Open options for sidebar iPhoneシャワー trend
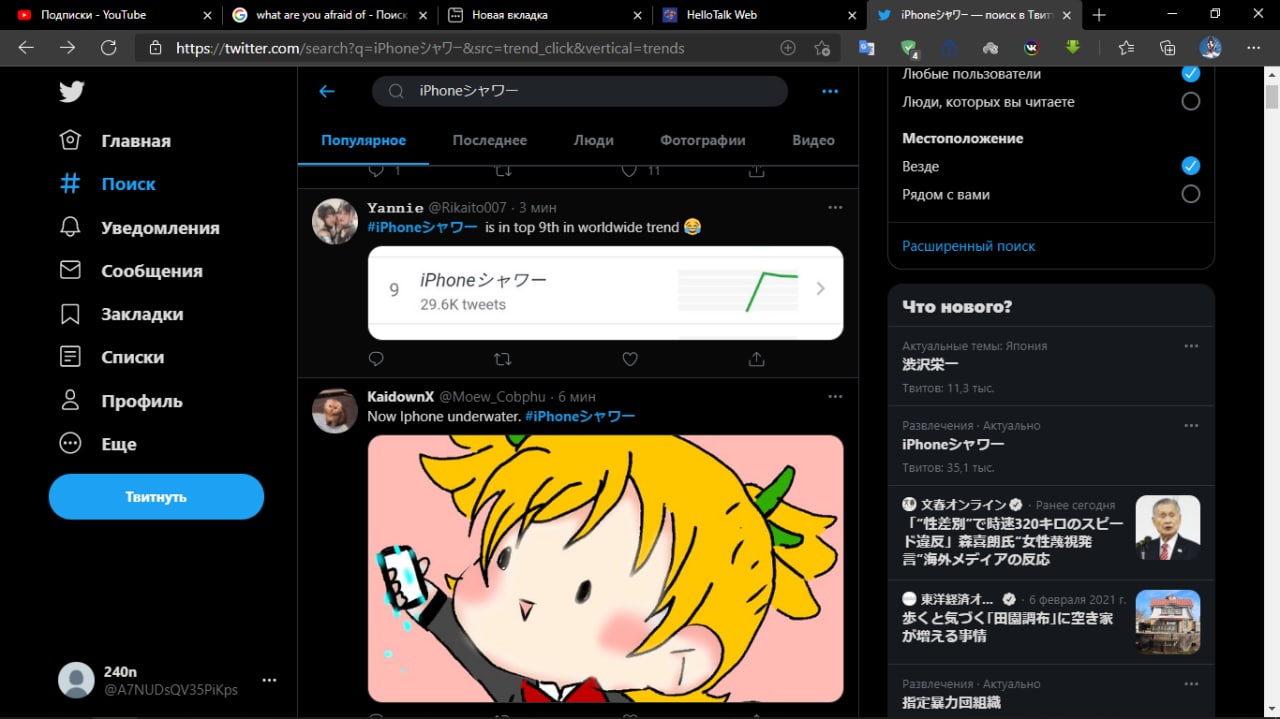This screenshot has width=1280, height=719. click(x=1191, y=425)
